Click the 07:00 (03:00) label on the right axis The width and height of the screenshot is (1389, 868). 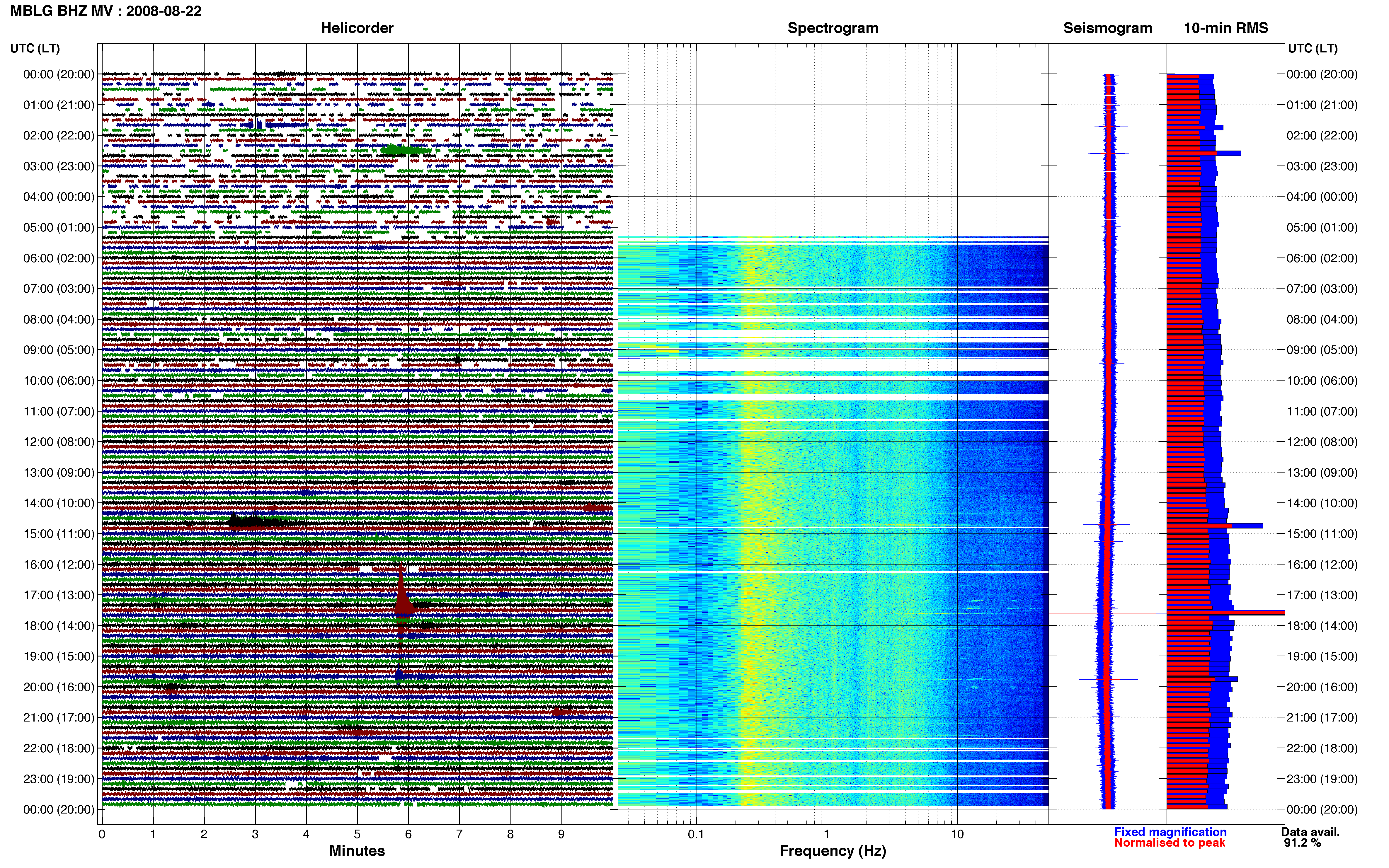point(1322,289)
